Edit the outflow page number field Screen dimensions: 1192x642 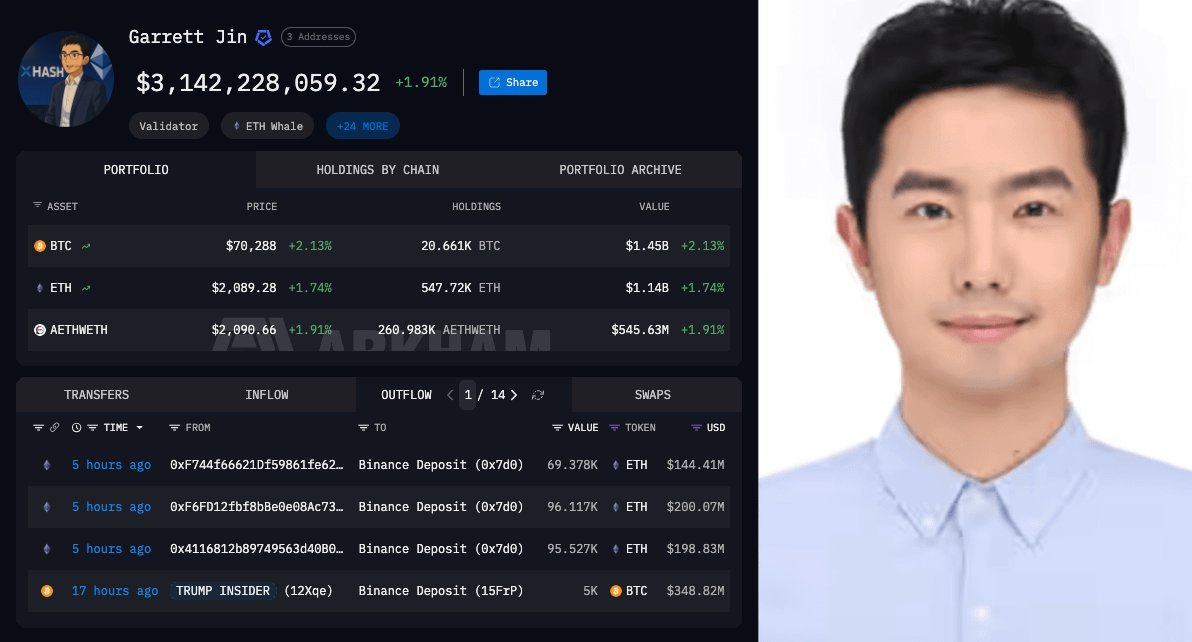pyautogui.click(x=468, y=395)
